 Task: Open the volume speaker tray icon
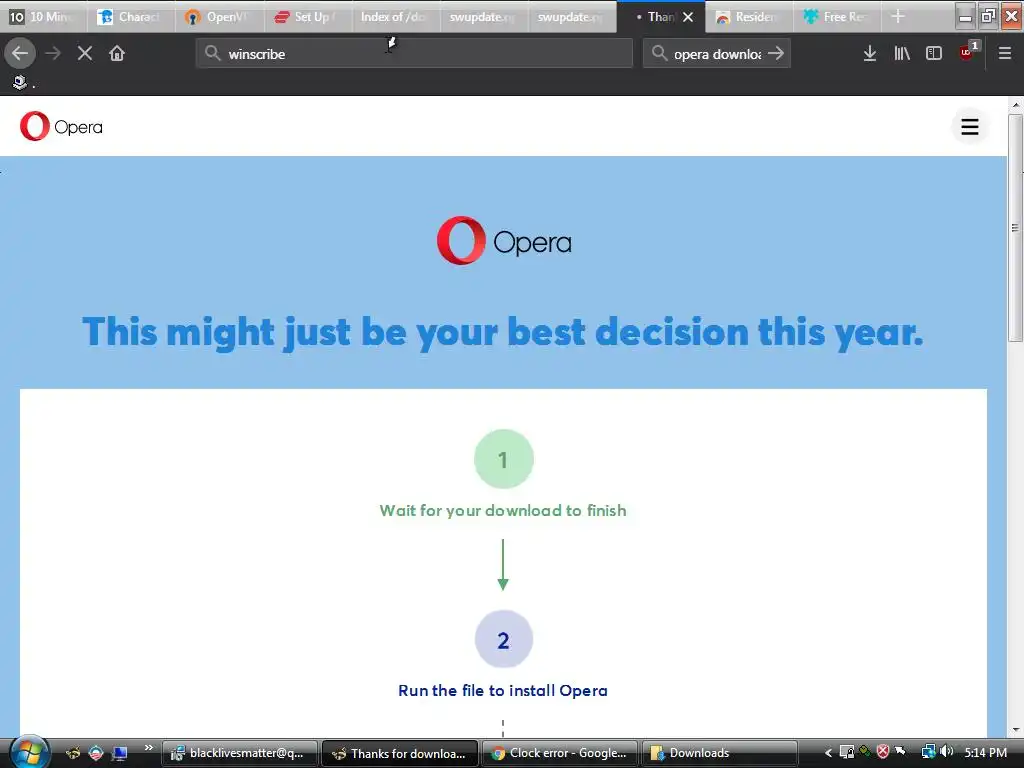(947, 752)
